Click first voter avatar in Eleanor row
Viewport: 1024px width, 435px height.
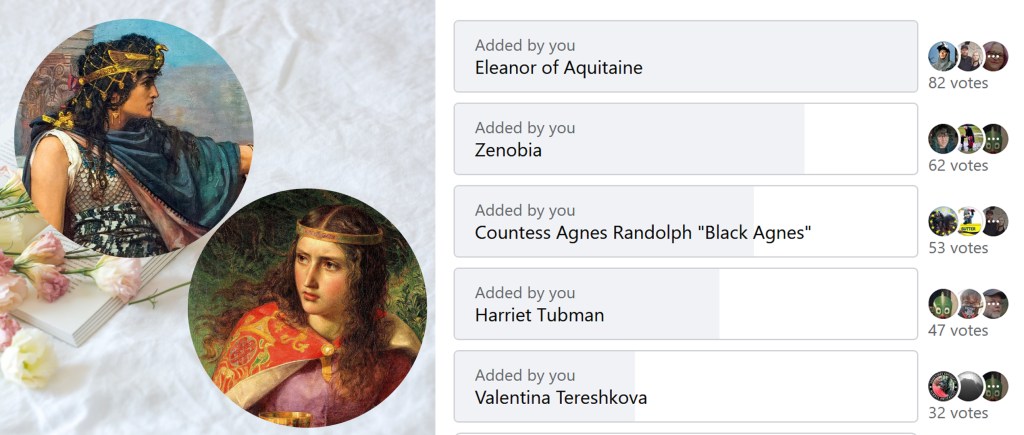click(943, 56)
